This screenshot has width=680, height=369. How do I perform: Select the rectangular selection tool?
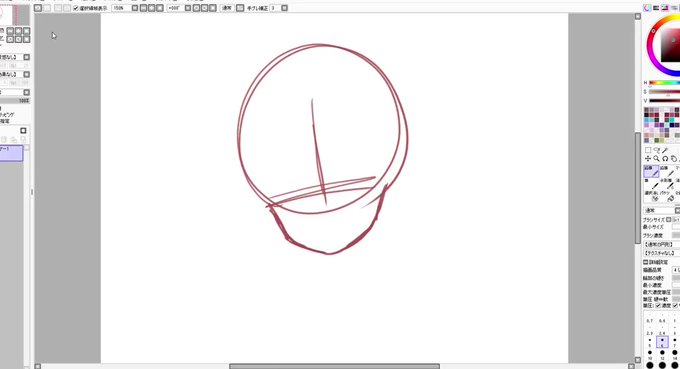(x=648, y=150)
